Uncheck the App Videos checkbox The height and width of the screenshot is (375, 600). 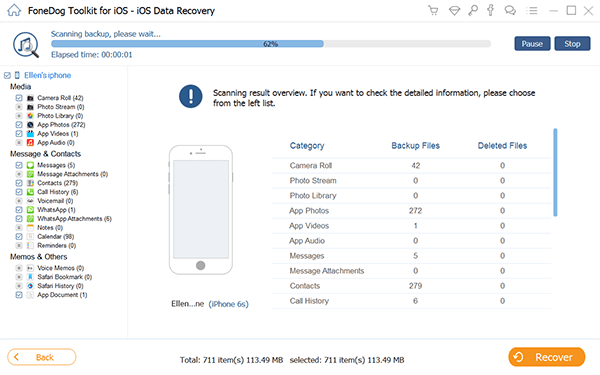(x=19, y=134)
